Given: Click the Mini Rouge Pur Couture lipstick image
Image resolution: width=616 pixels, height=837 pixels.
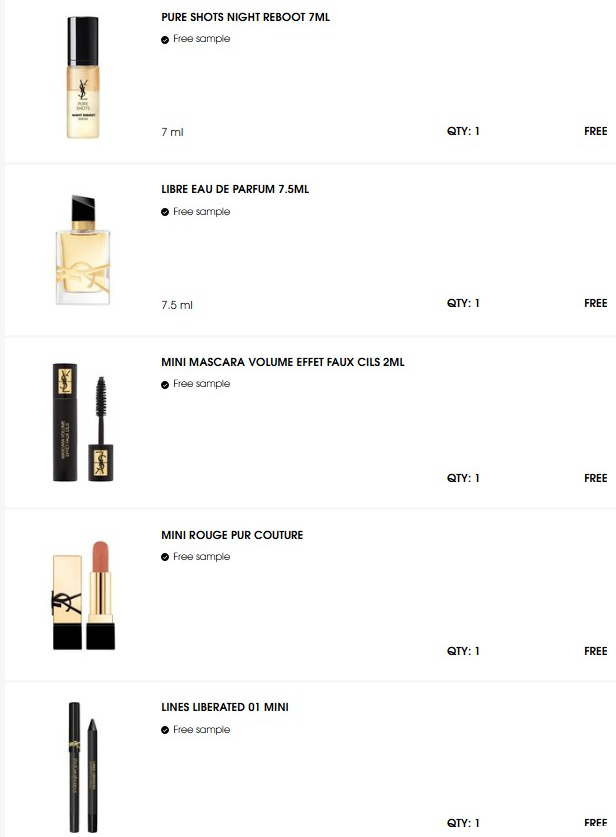Looking at the screenshot, I should click(83, 596).
